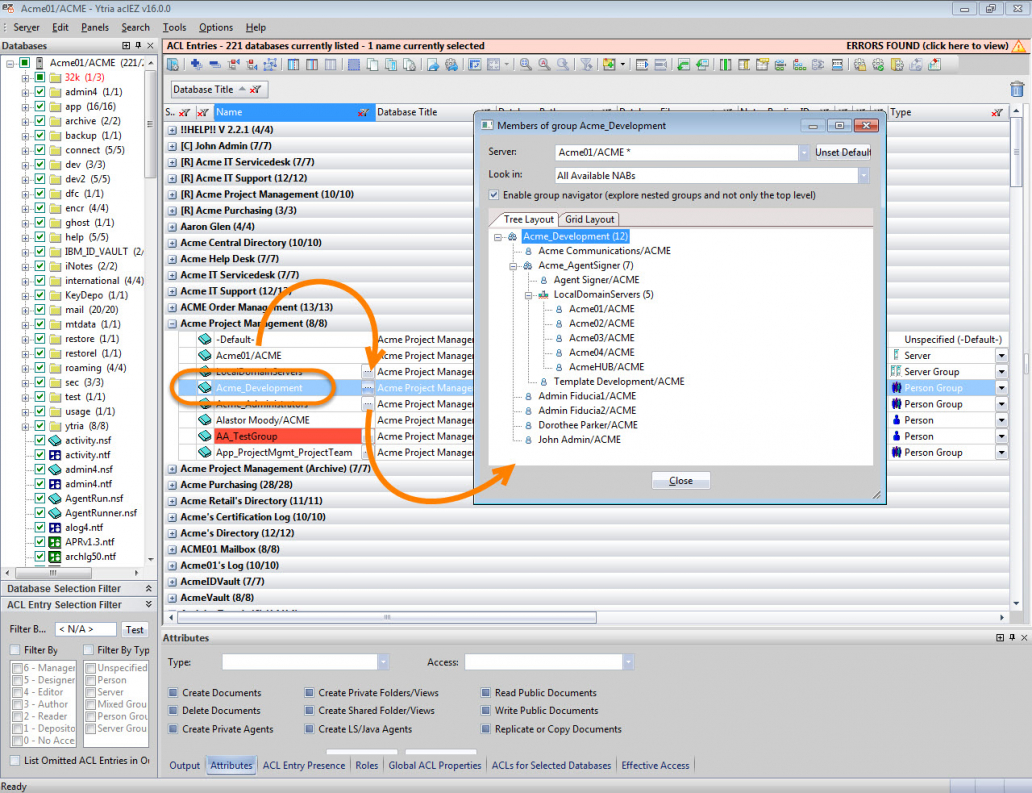This screenshot has height=793, width=1032.
Task: Click the grid vertical scrollbar thumb
Action: click(1016, 152)
